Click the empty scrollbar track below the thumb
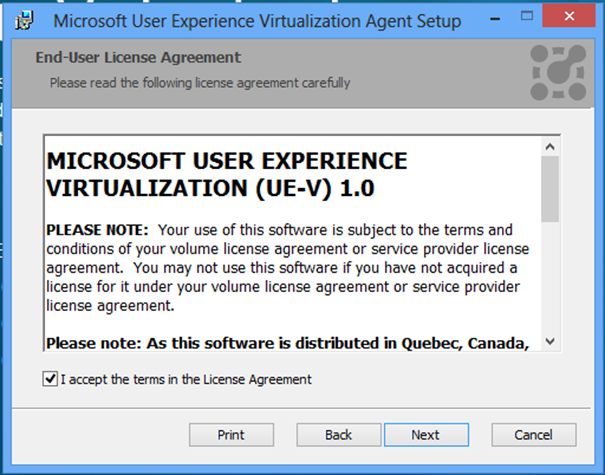Viewport: 605px width, 475px height. 550,277
